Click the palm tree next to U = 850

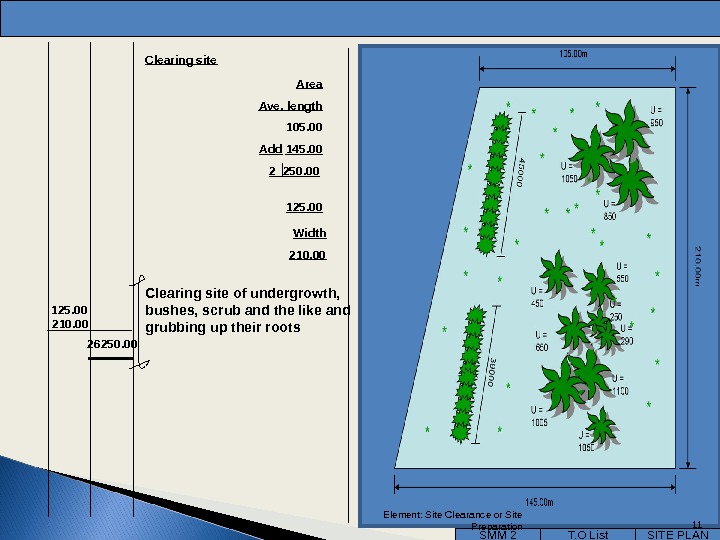tap(632, 184)
